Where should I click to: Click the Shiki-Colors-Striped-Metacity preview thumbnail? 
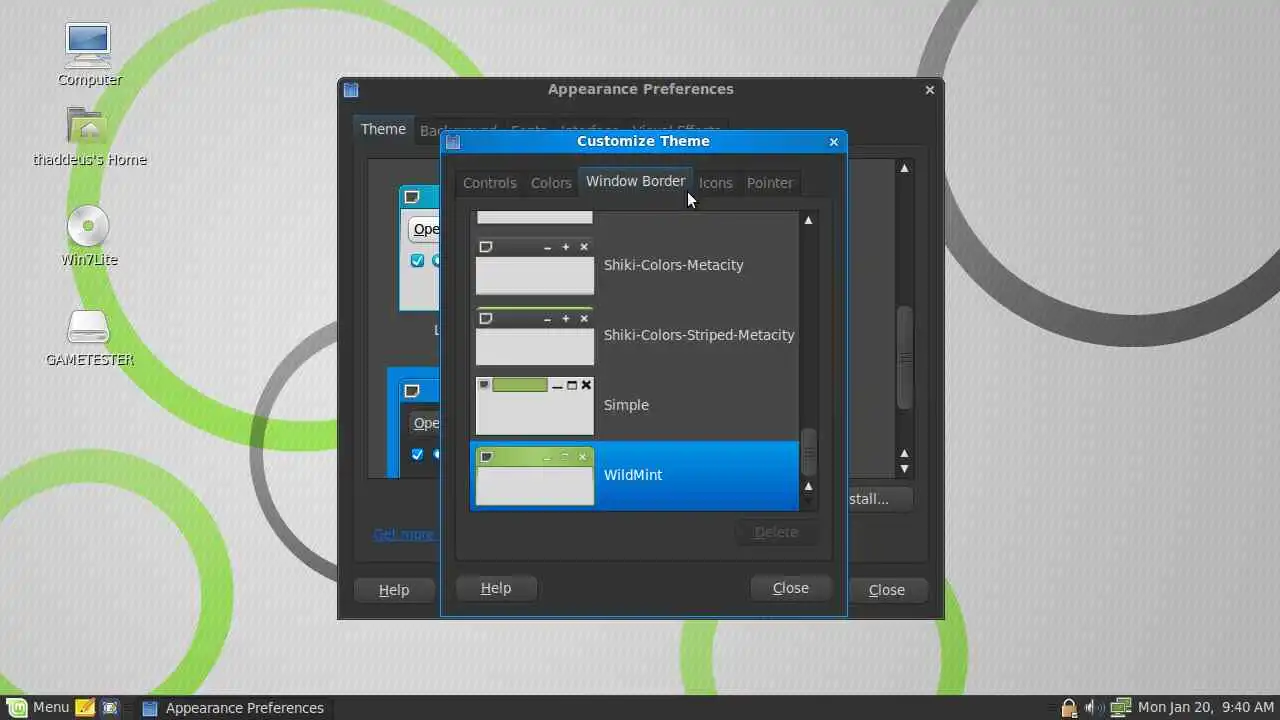[x=534, y=336]
